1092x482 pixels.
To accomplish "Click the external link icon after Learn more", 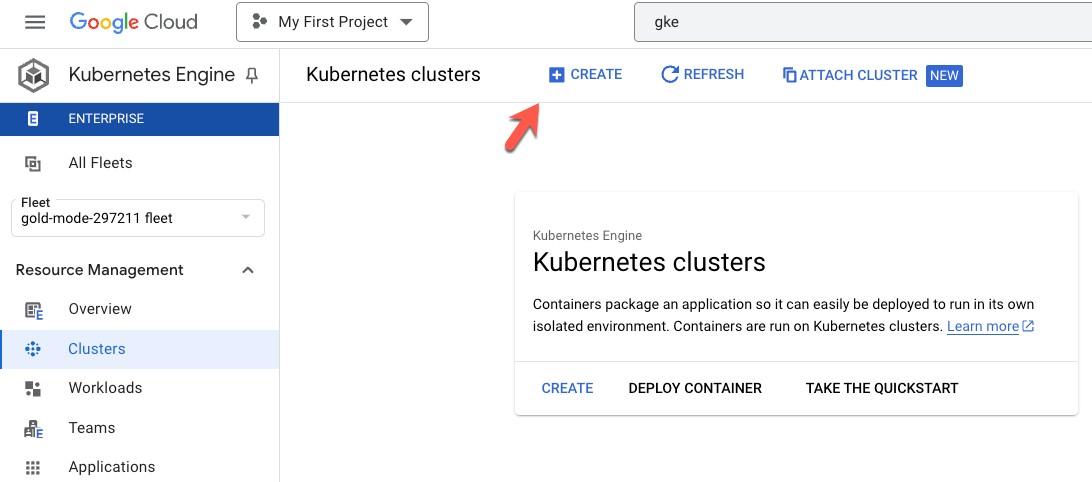I will point(1028,326).
